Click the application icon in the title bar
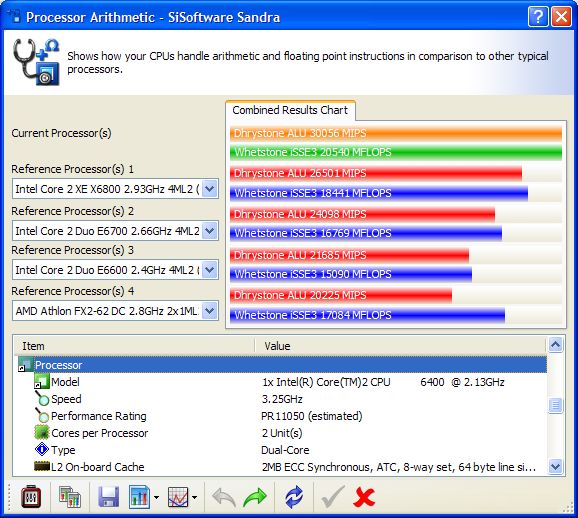The height and width of the screenshot is (518, 578). tap(14, 17)
